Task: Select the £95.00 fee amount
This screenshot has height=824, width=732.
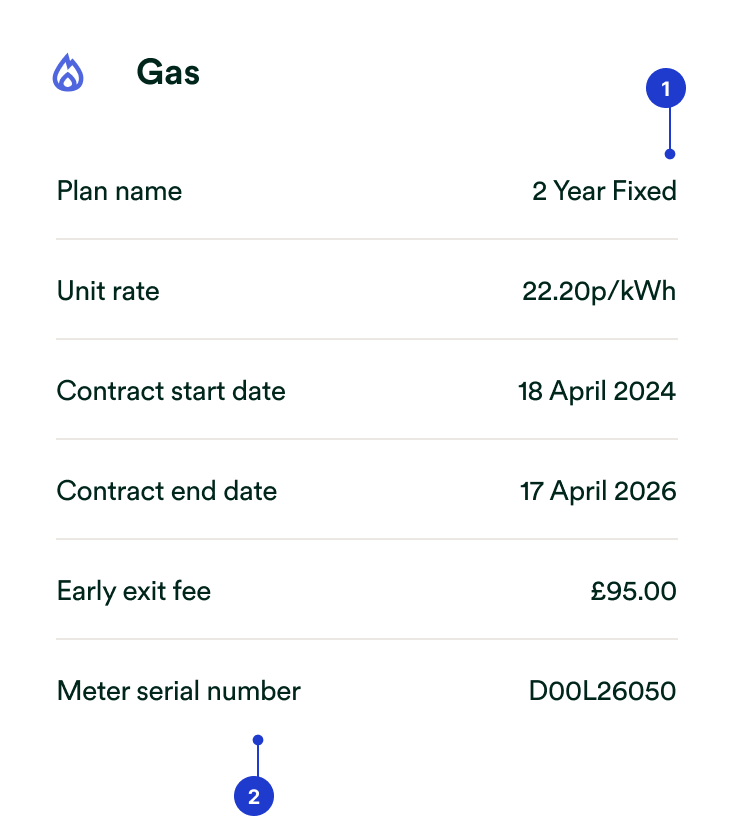Action: point(633,591)
